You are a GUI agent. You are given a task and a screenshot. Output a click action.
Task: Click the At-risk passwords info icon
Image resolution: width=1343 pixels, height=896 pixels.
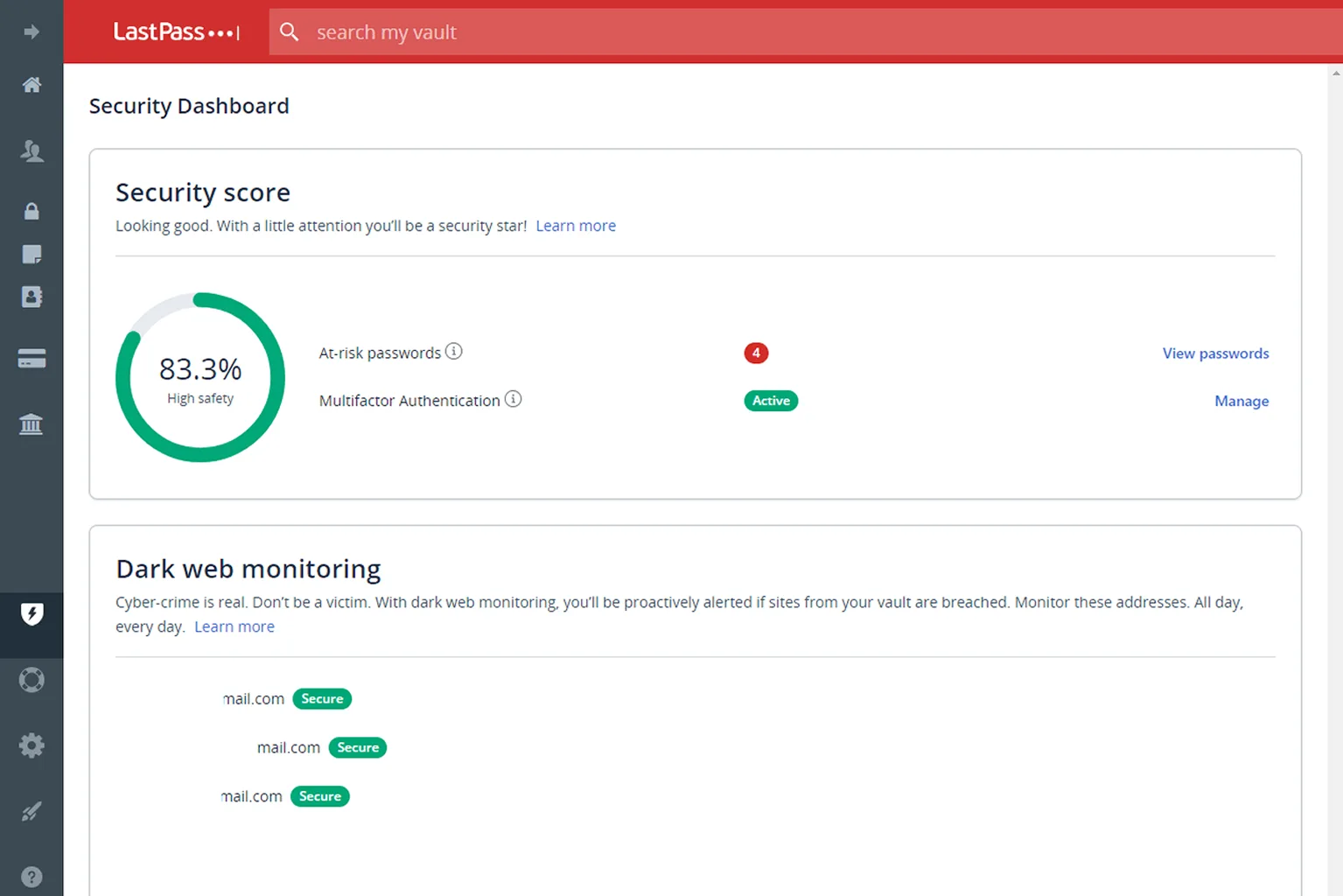453,351
